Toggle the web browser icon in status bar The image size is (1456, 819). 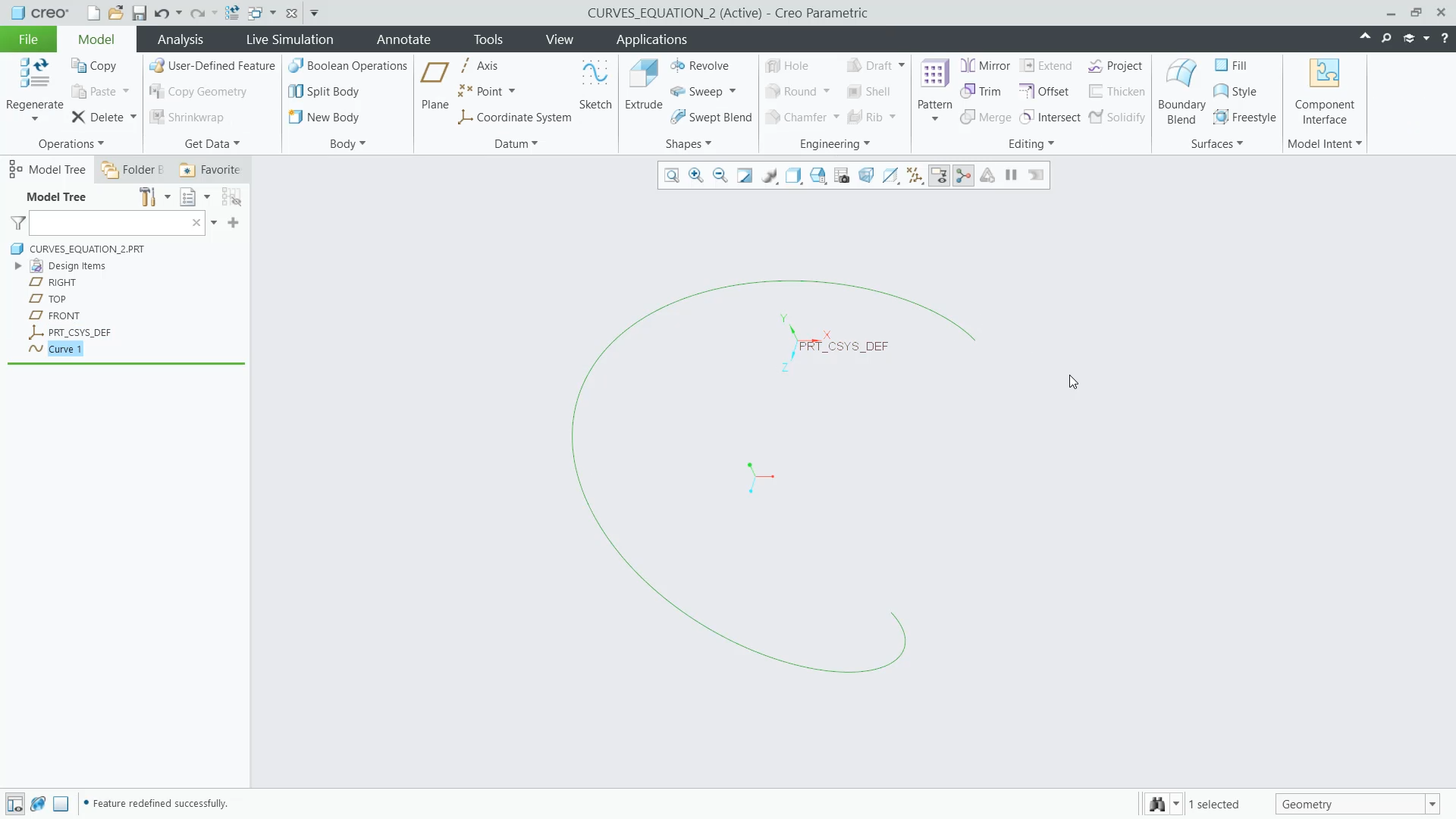pyautogui.click(x=38, y=804)
